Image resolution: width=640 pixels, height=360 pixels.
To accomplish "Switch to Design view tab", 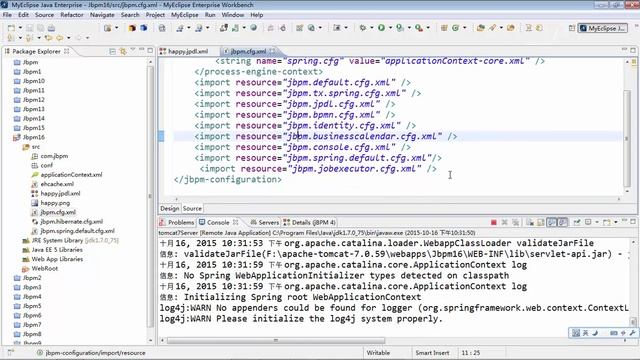I will coord(169,209).
